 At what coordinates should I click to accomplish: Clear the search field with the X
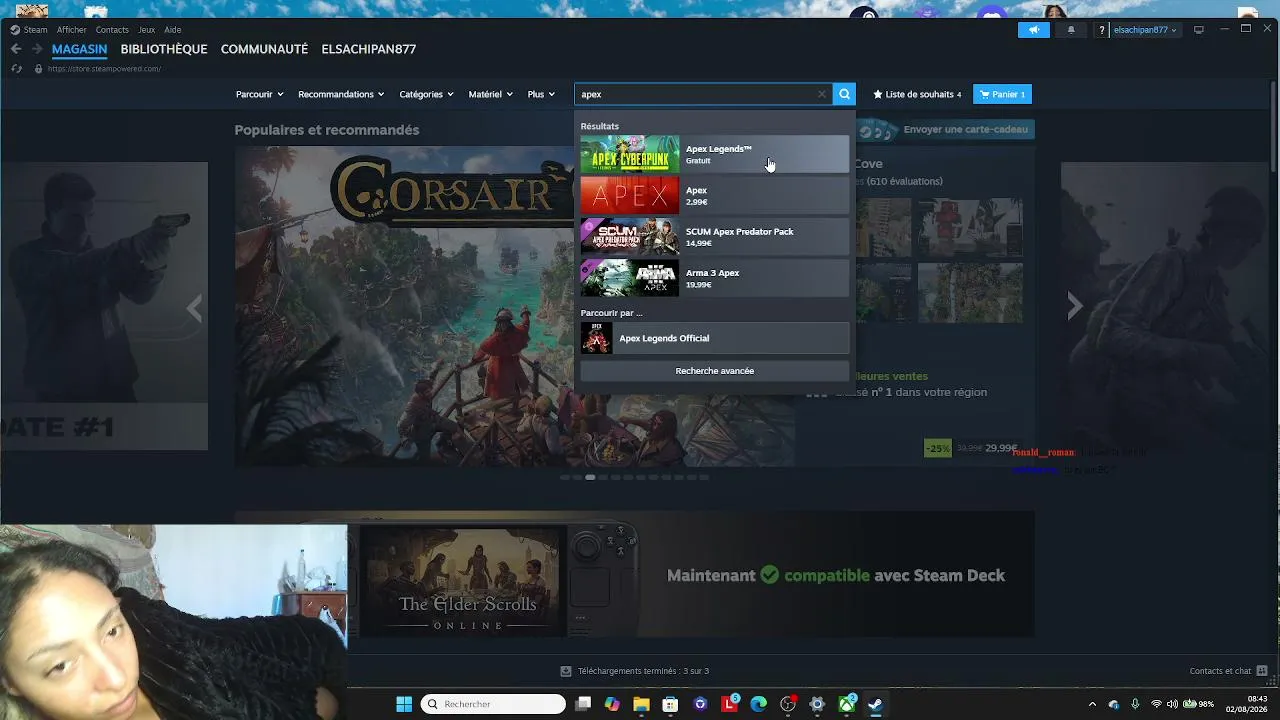pos(822,94)
